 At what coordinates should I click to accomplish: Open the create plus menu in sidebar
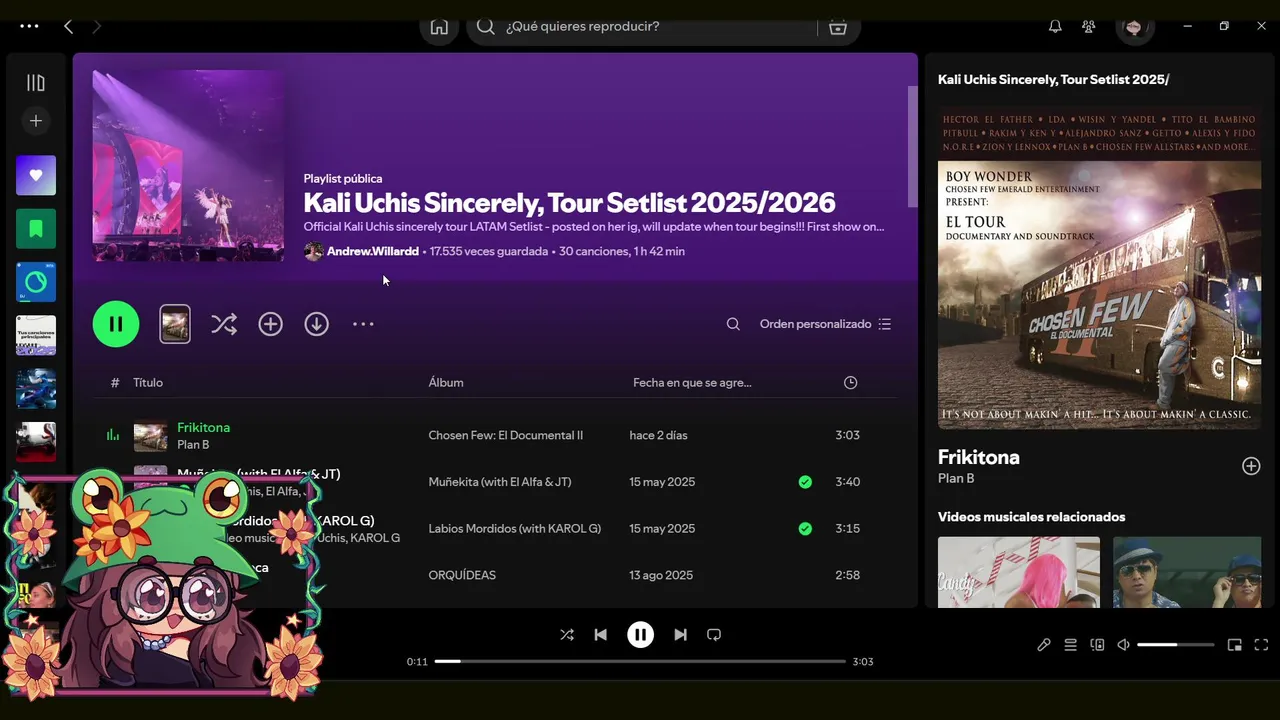(36, 121)
